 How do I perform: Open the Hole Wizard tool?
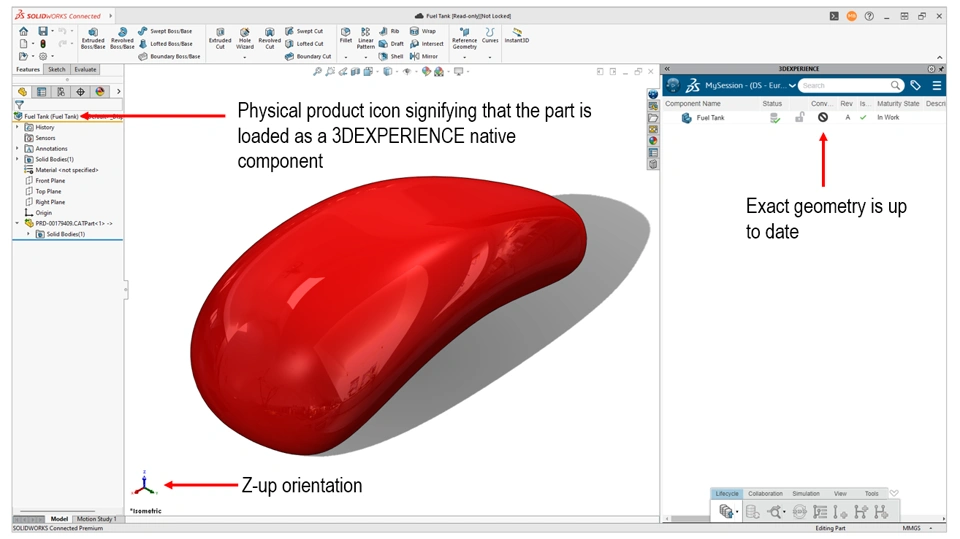click(x=245, y=38)
